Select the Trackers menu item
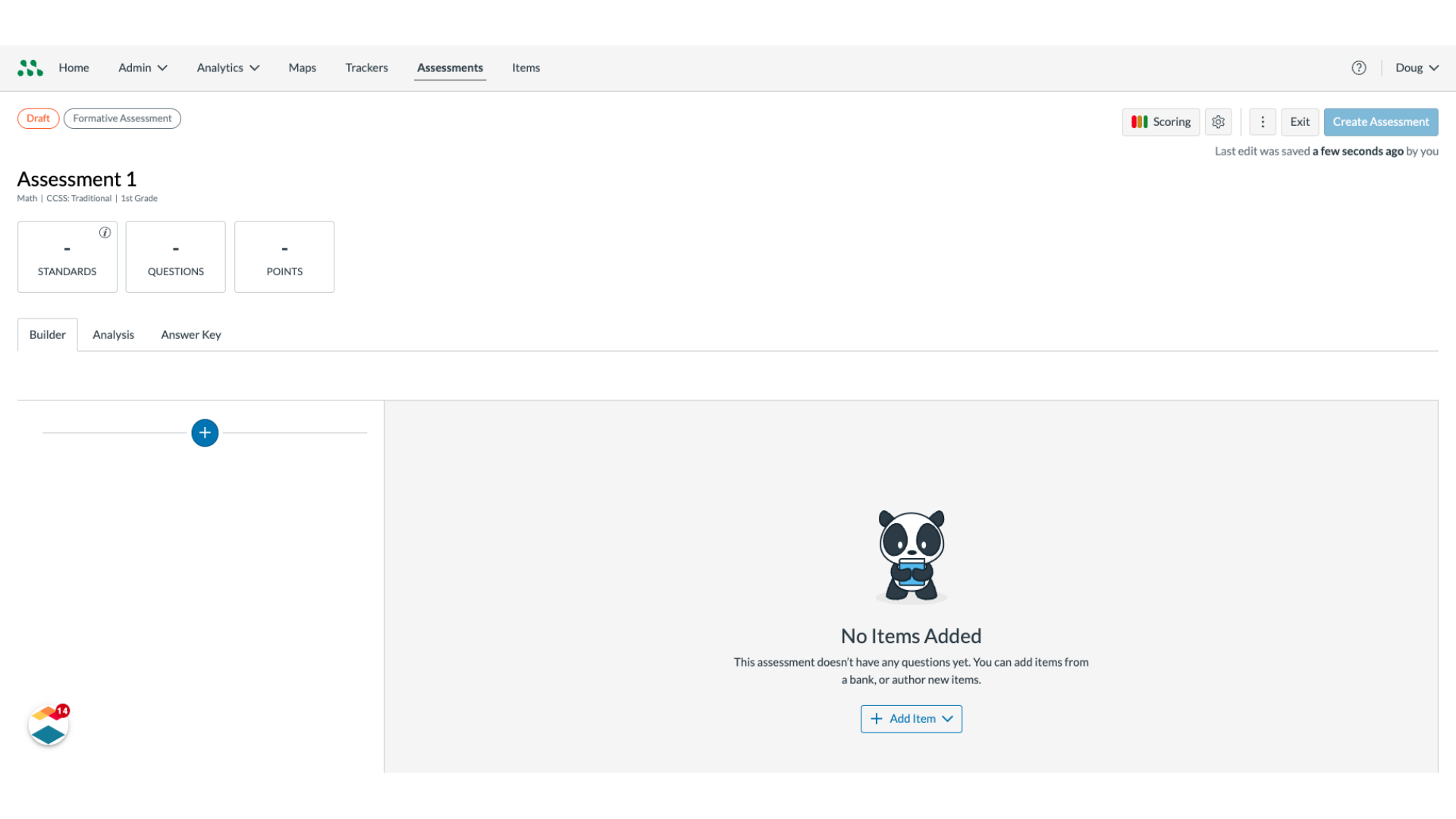The height and width of the screenshot is (819, 1456). 366,67
